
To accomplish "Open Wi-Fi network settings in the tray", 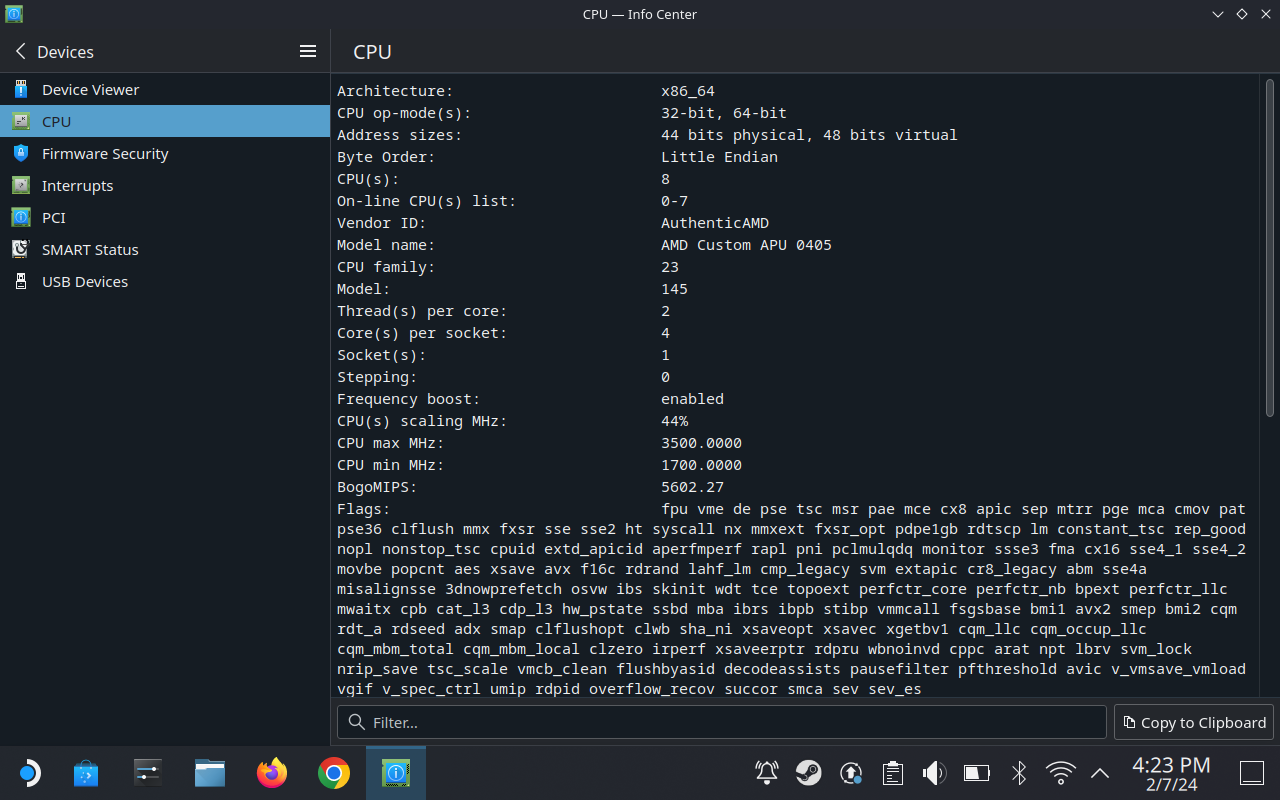I will pyautogui.click(x=1060, y=773).
